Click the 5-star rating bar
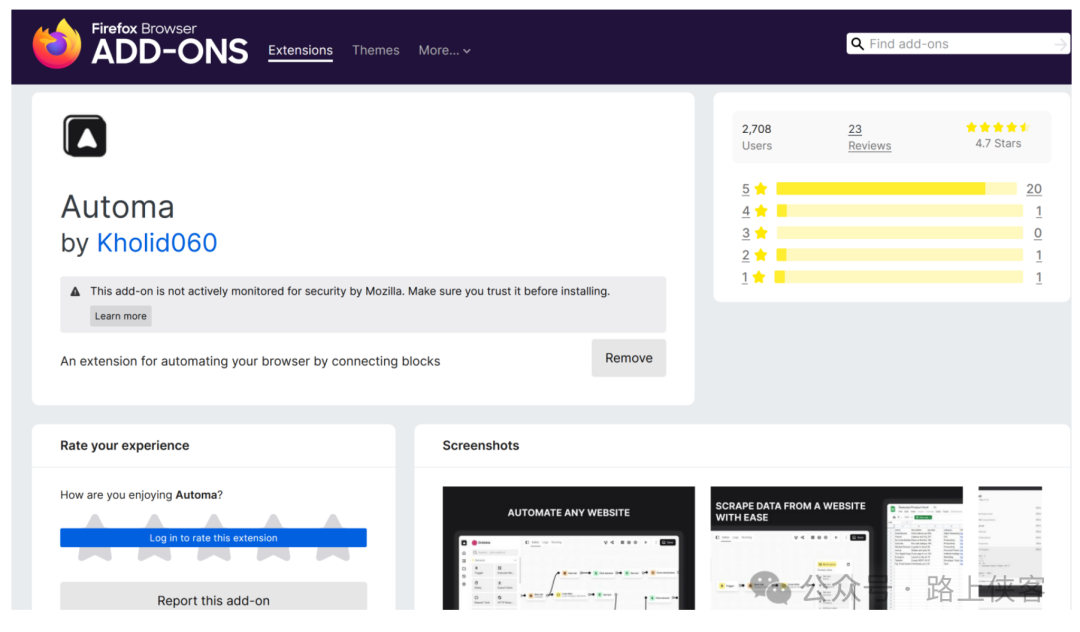1080x632 pixels. (x=896, y=189)
